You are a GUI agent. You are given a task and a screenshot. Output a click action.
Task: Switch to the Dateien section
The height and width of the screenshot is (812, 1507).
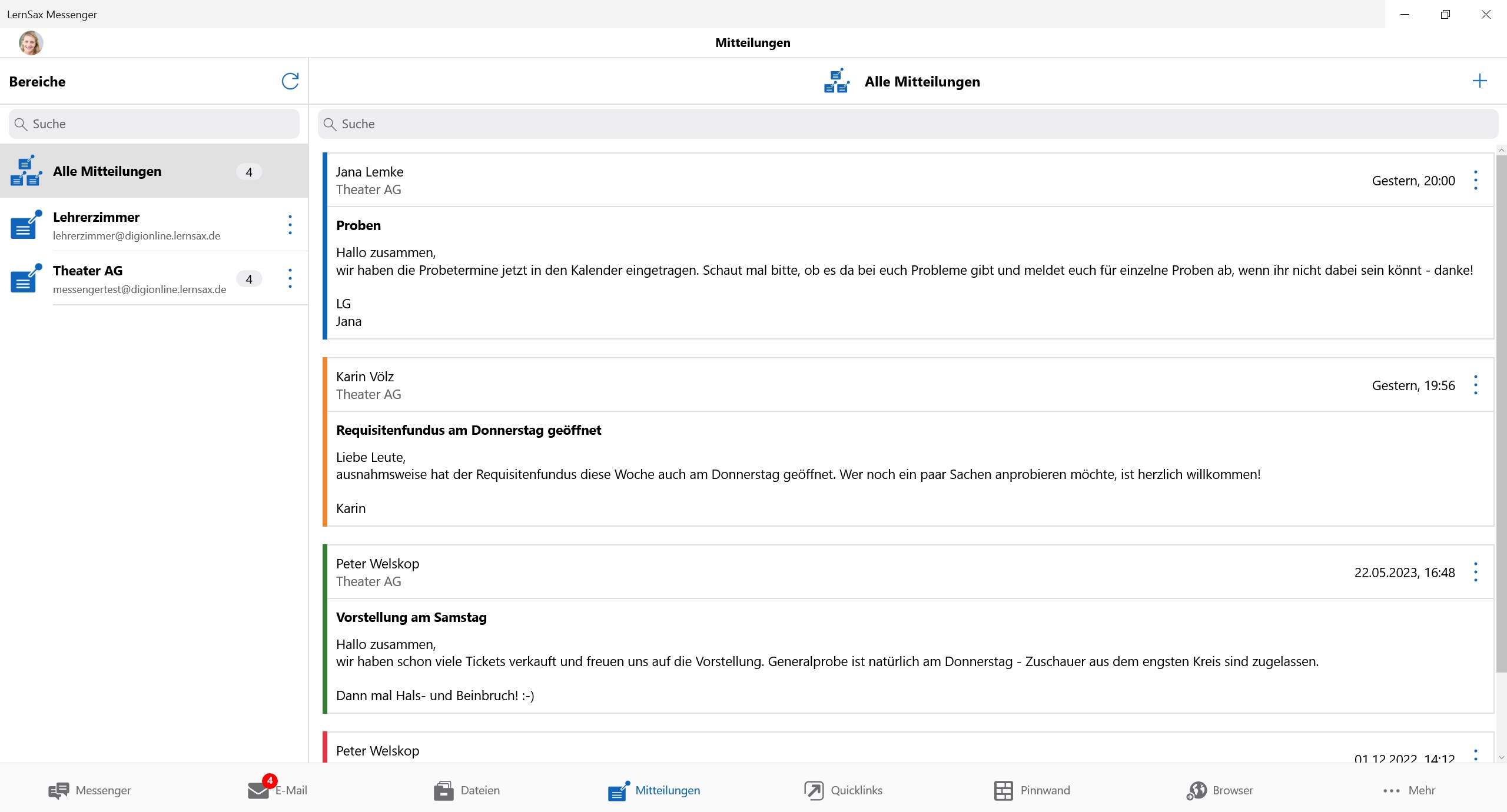(x=467, y=790)
